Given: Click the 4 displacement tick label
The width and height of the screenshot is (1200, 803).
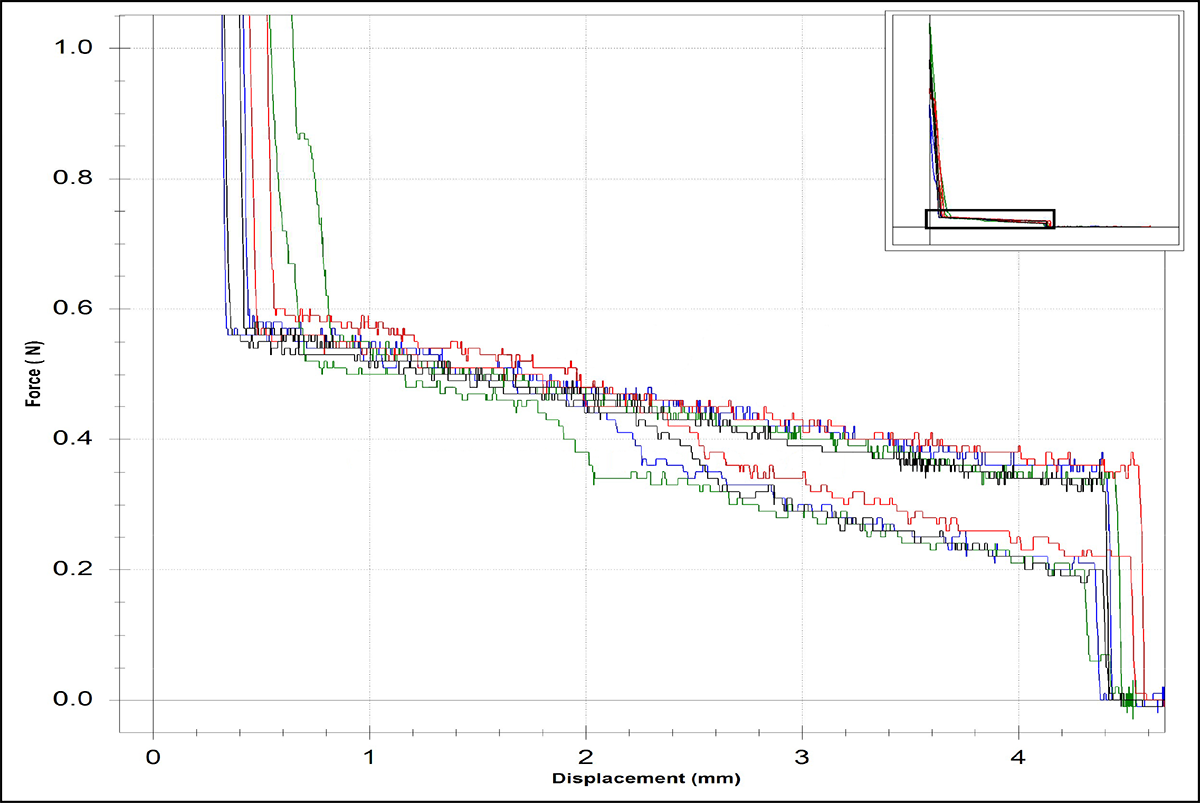Looking at the screenshot, I should point(1019,757).
